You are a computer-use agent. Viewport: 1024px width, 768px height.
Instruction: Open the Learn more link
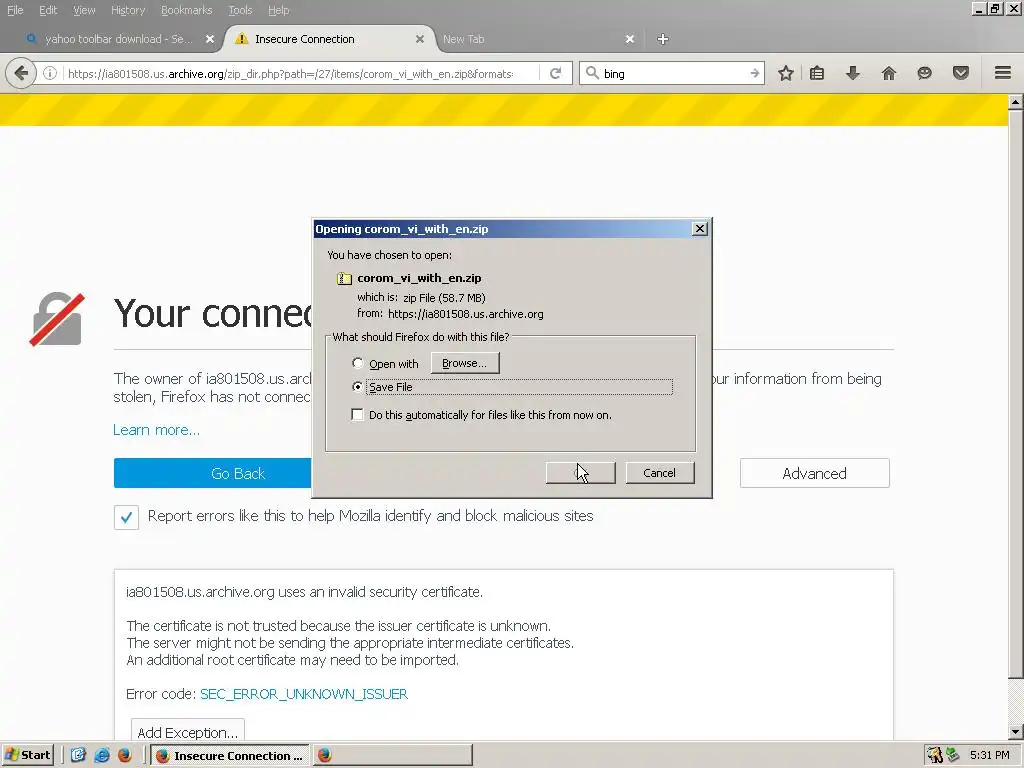click(x=156, y=430)
